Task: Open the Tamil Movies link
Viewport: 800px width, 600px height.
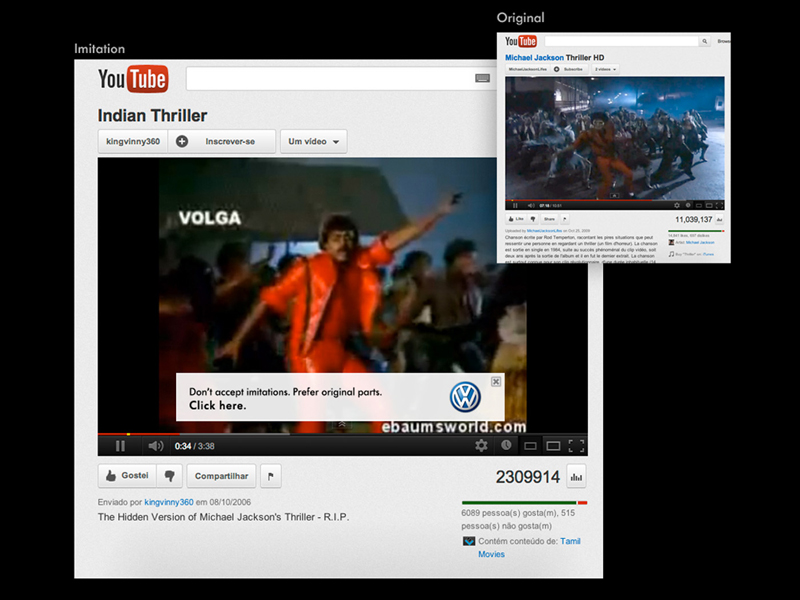Action: tap(529, 547)
